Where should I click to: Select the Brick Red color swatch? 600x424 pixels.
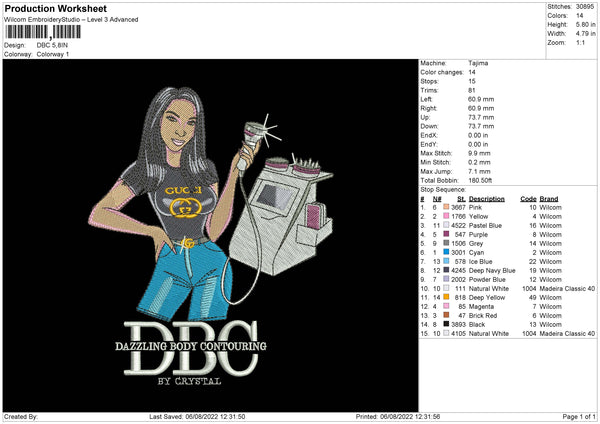coord(446,315)
